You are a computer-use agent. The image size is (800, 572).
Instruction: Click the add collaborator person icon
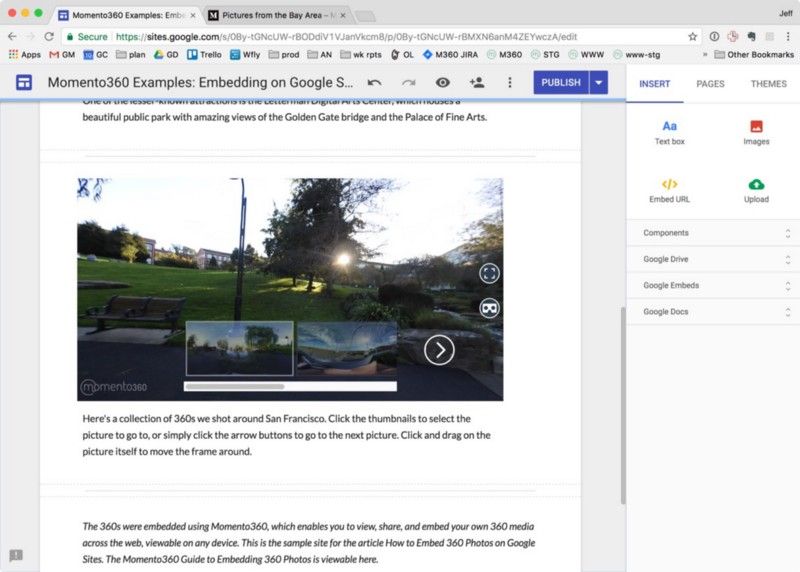click(476, 83)
